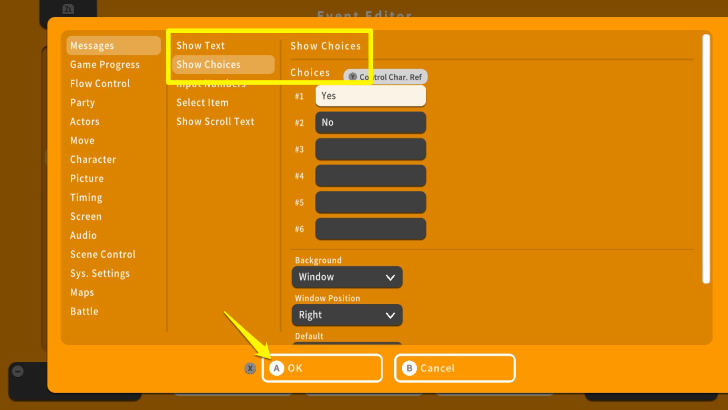Click the vertical scrollbar on the right
The width and height of the screenshot is (728, 410).
(x=706, y=159)
